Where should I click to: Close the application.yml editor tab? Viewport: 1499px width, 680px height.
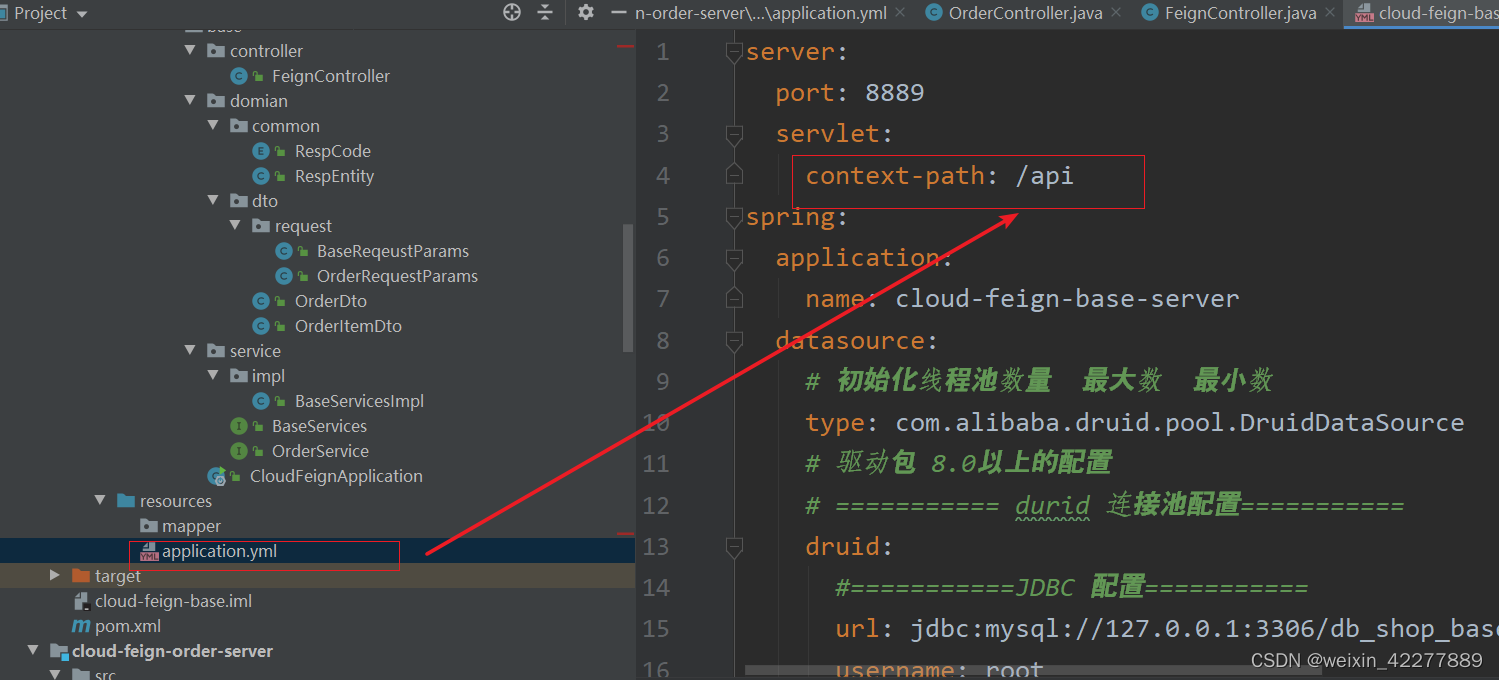tap(900, 13)
